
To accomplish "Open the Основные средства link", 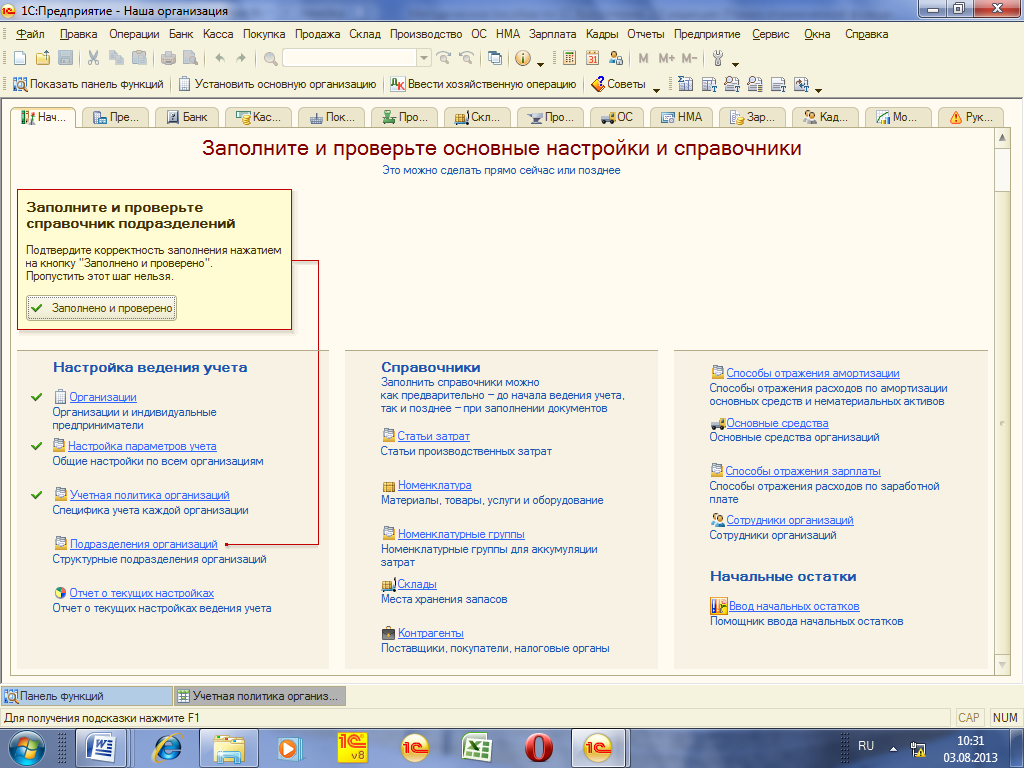I will (x=777, y=423).
